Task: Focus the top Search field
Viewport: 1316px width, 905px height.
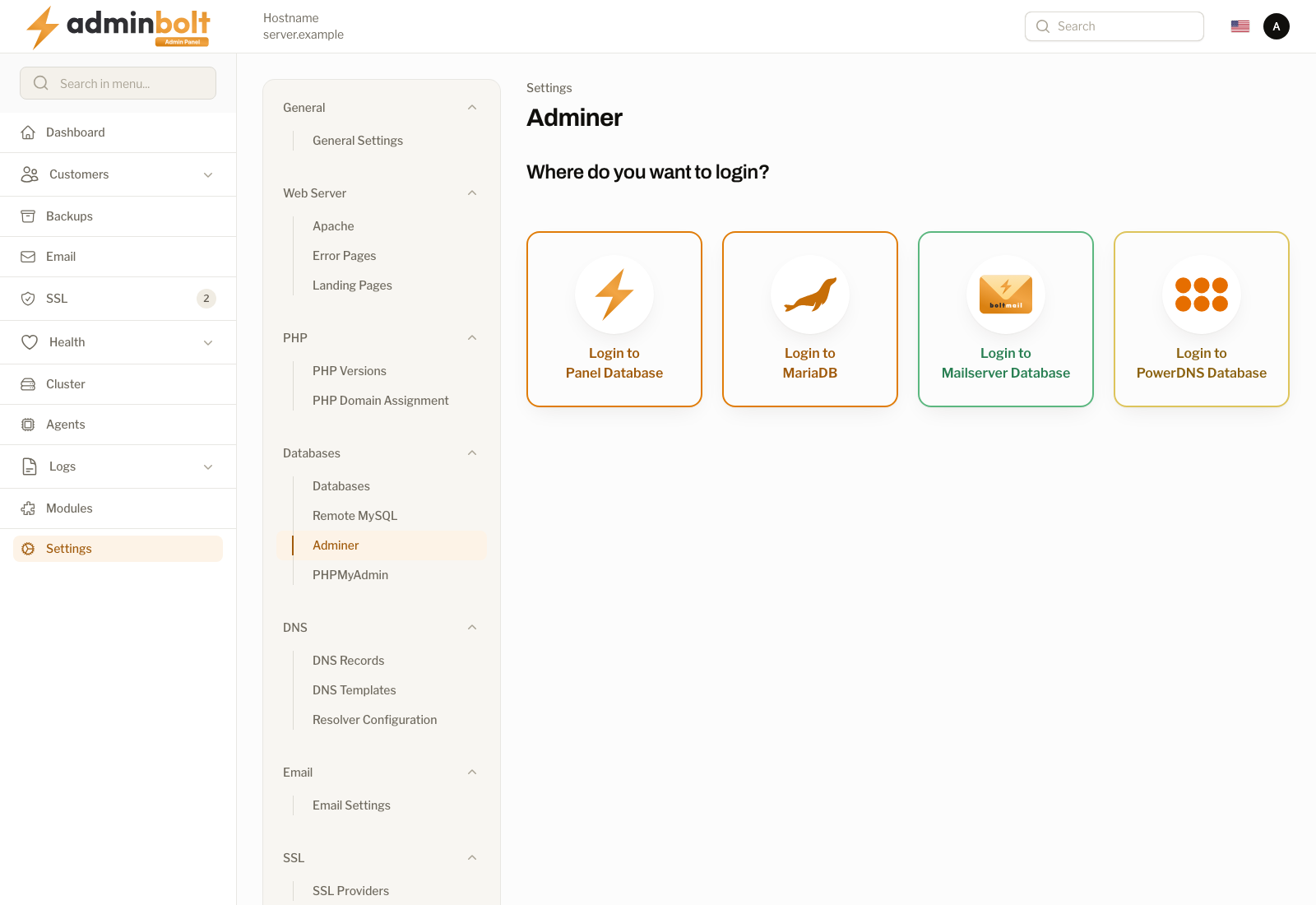Action: [1114, 26]
